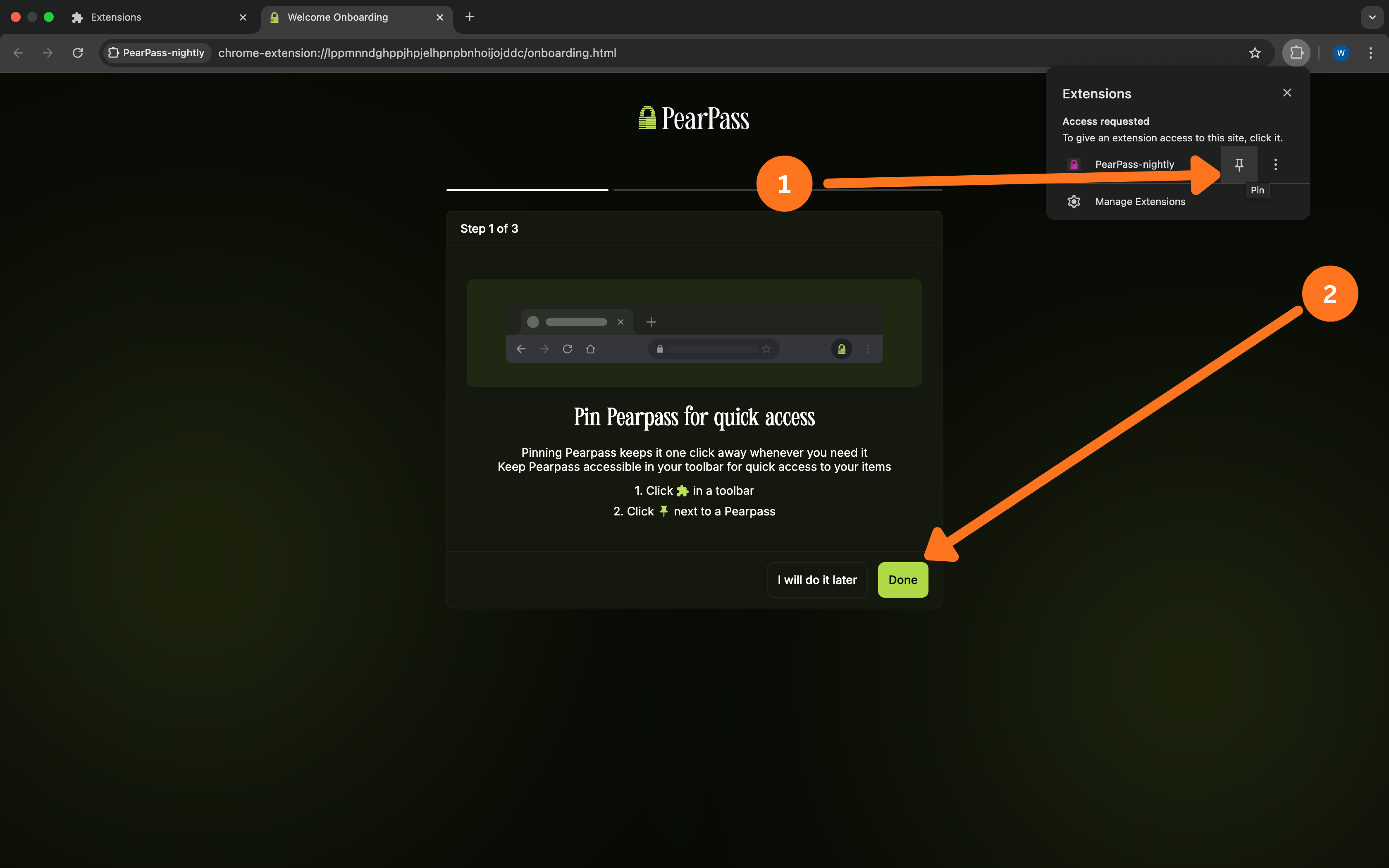Click 'Pin Pearpass for quick access' heading
This screenshot has height=868, width=1389.
click(x=694, y=417)
